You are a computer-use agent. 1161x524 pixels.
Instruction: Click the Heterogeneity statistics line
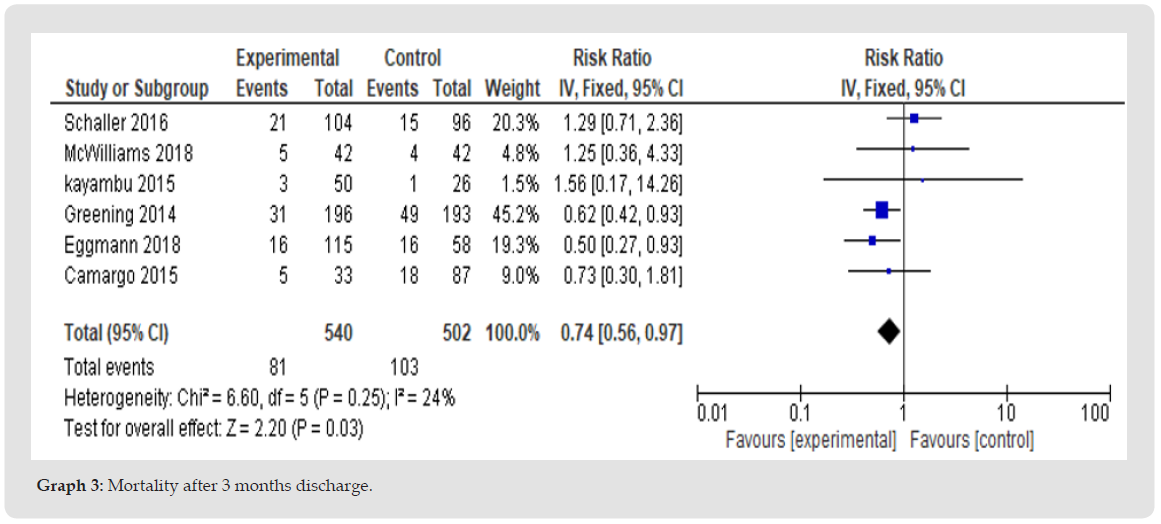pyautogui.click(x=259, y=398)
